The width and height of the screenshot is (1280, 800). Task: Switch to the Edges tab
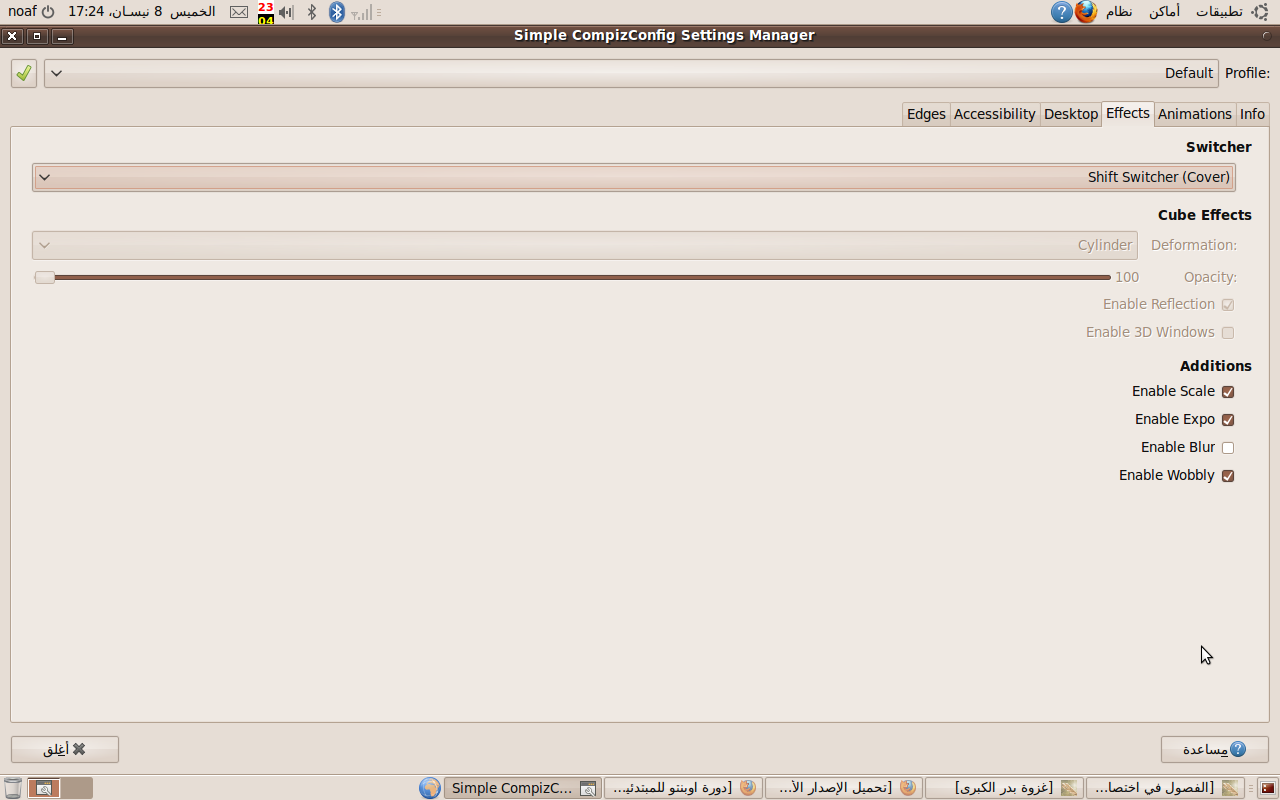926,114
